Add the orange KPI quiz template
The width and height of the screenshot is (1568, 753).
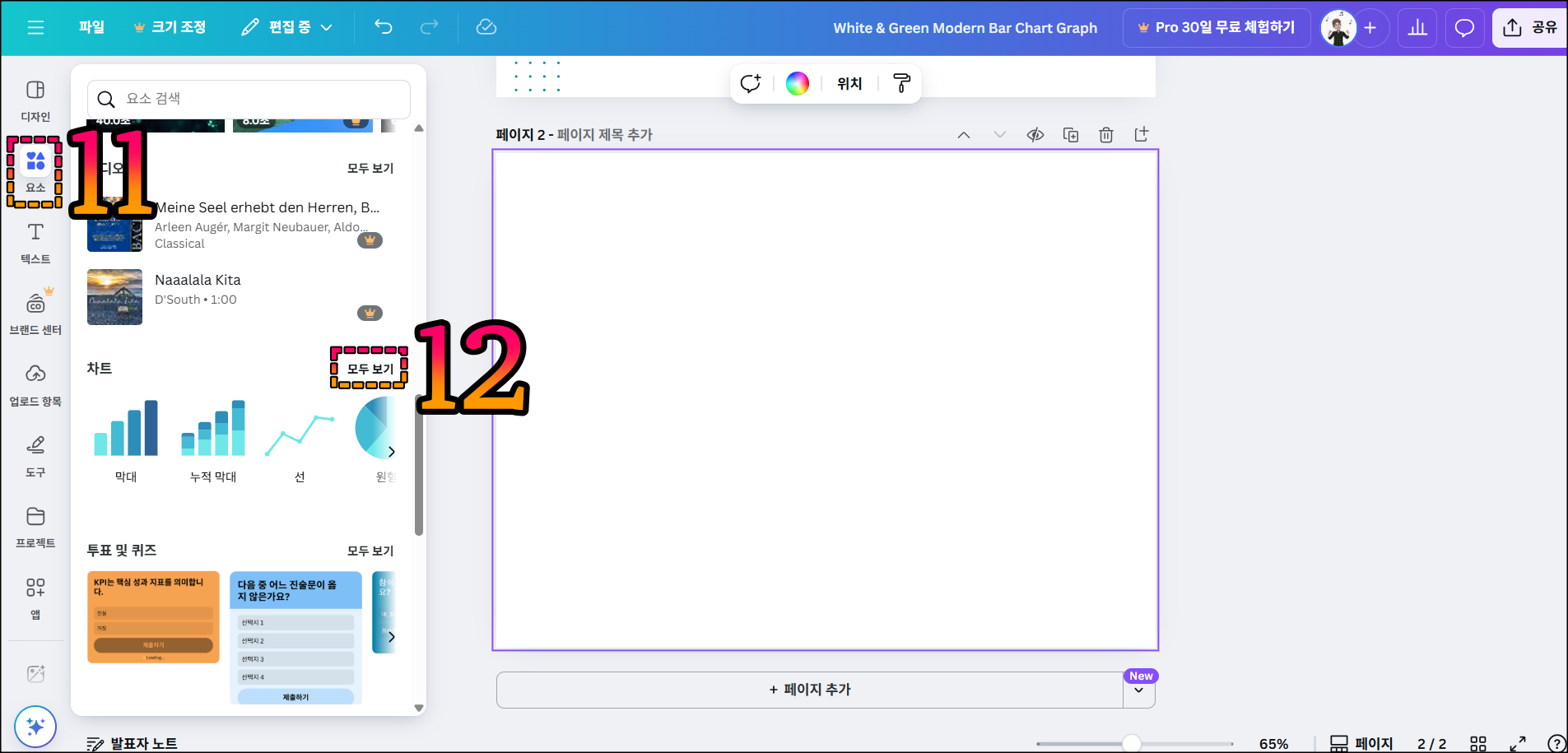(153, 617)
